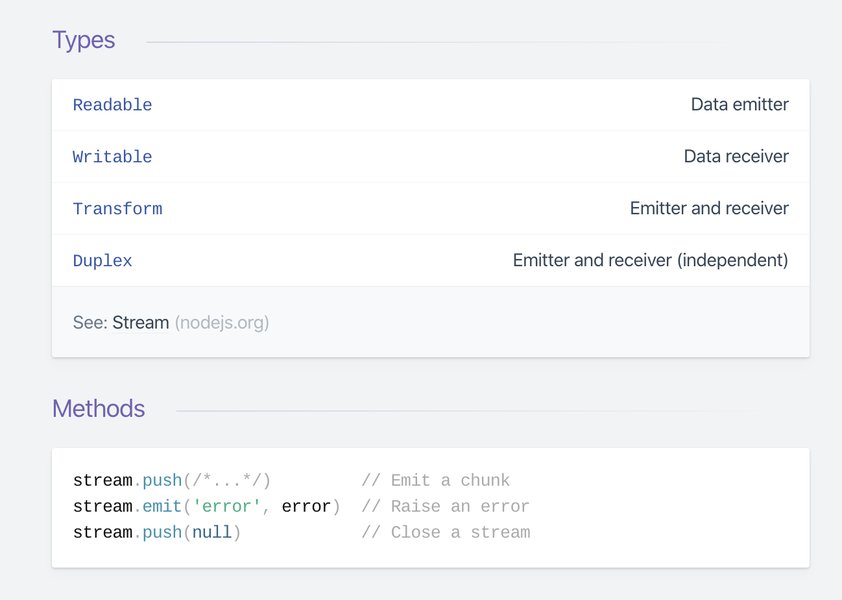Viewport: 842px width, 600px height.
Task: Click the stream.push(null) code line
Action: (157, 532)
